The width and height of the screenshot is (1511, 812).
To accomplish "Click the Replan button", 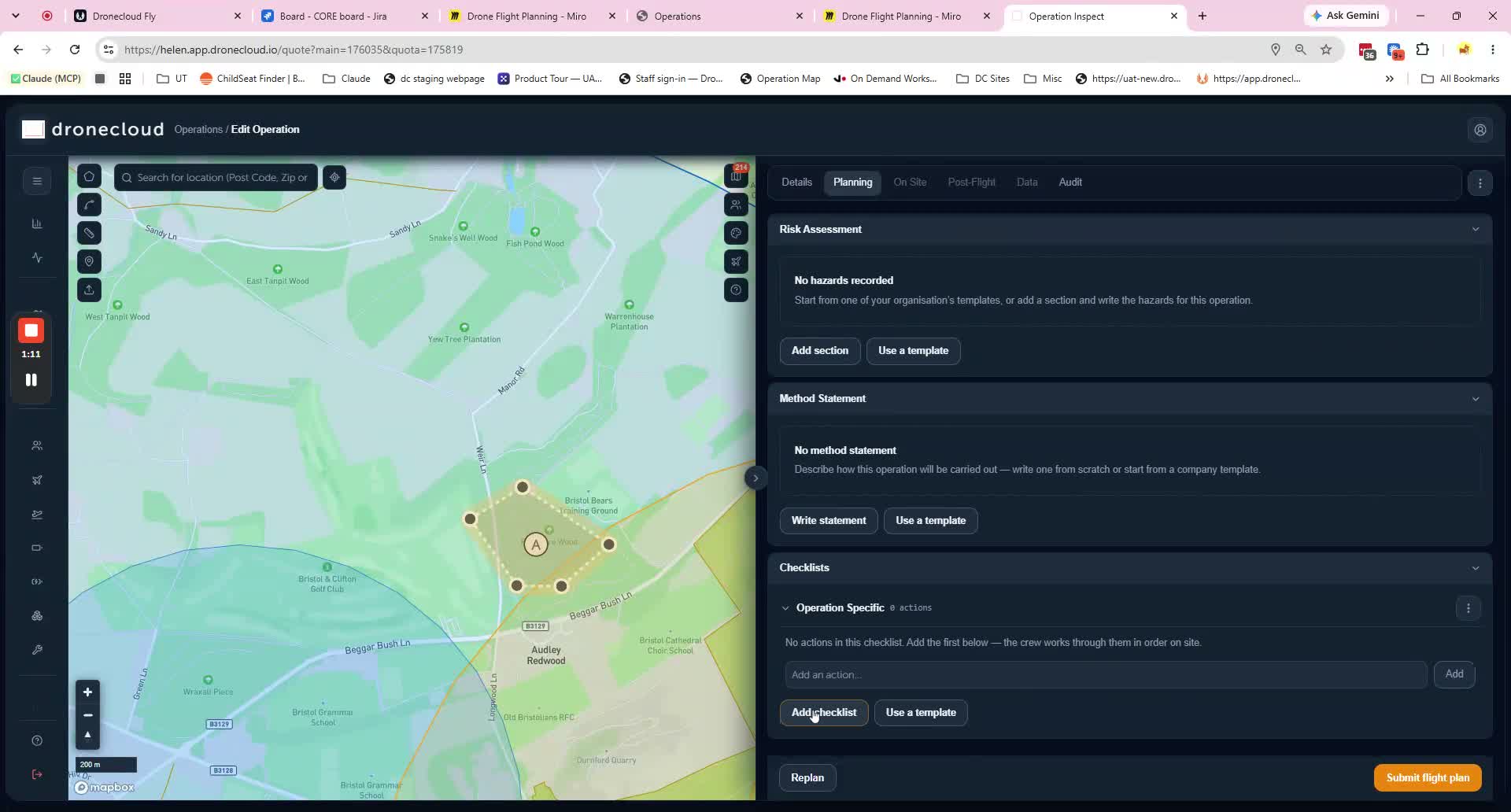I will (807, 778).
